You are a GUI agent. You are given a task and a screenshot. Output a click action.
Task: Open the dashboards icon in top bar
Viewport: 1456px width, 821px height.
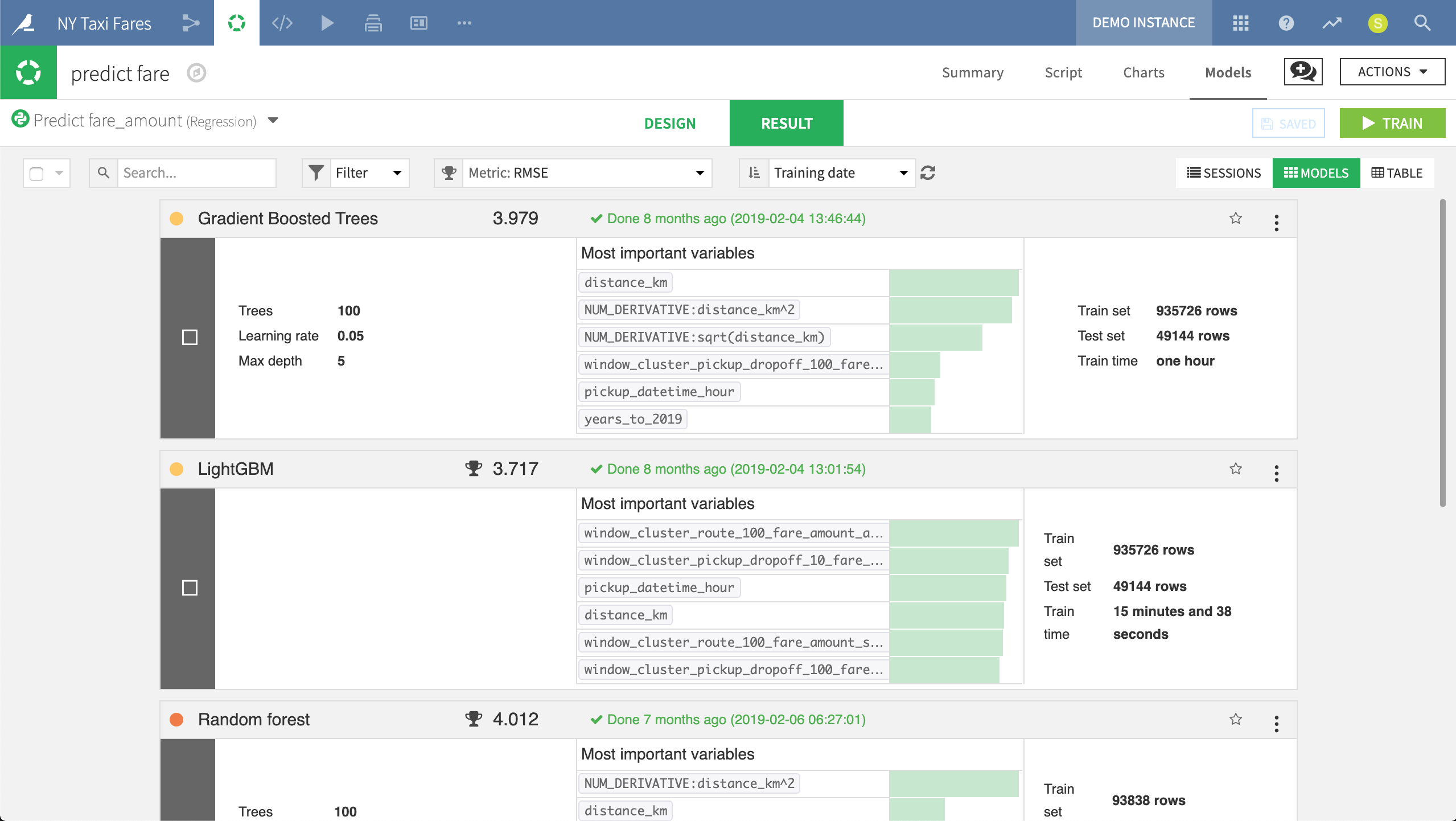pos(419,23)
